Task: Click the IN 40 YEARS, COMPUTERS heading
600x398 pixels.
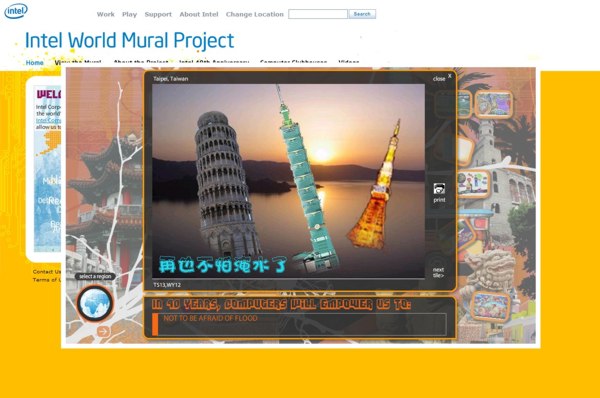Action: tap(281, 304)
